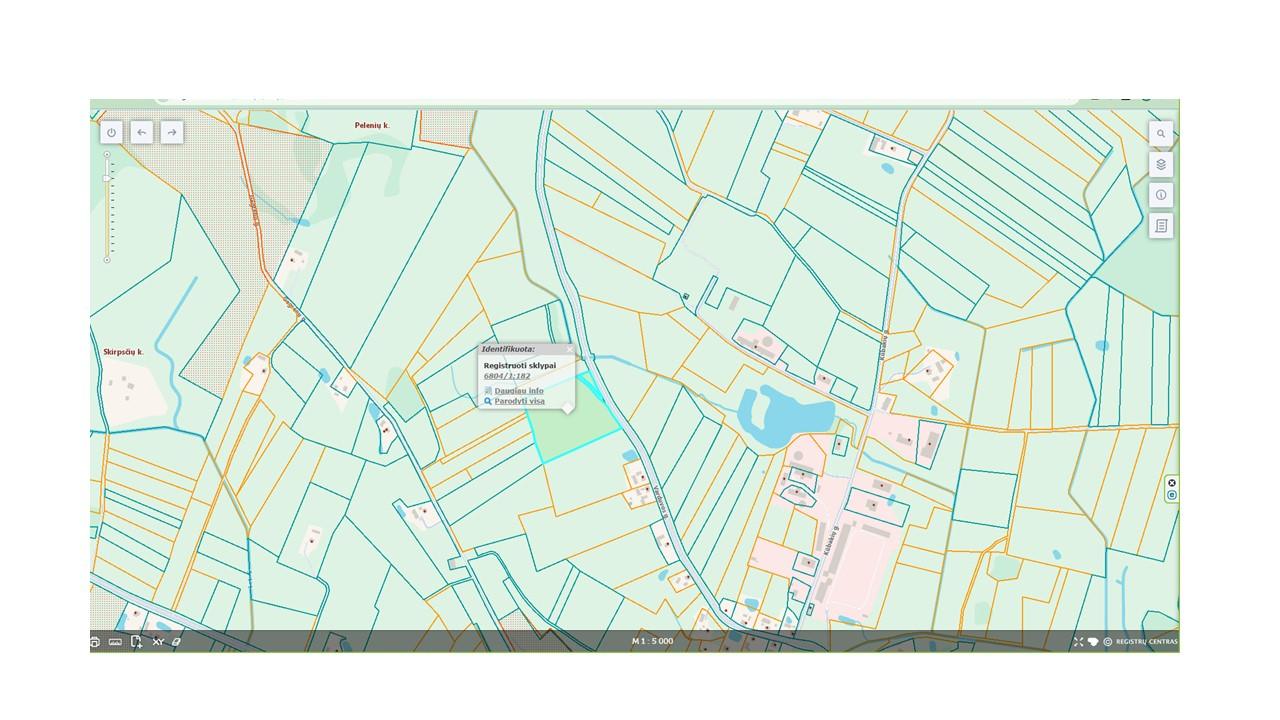Open the map layers panel

[x=1161, y=164]
